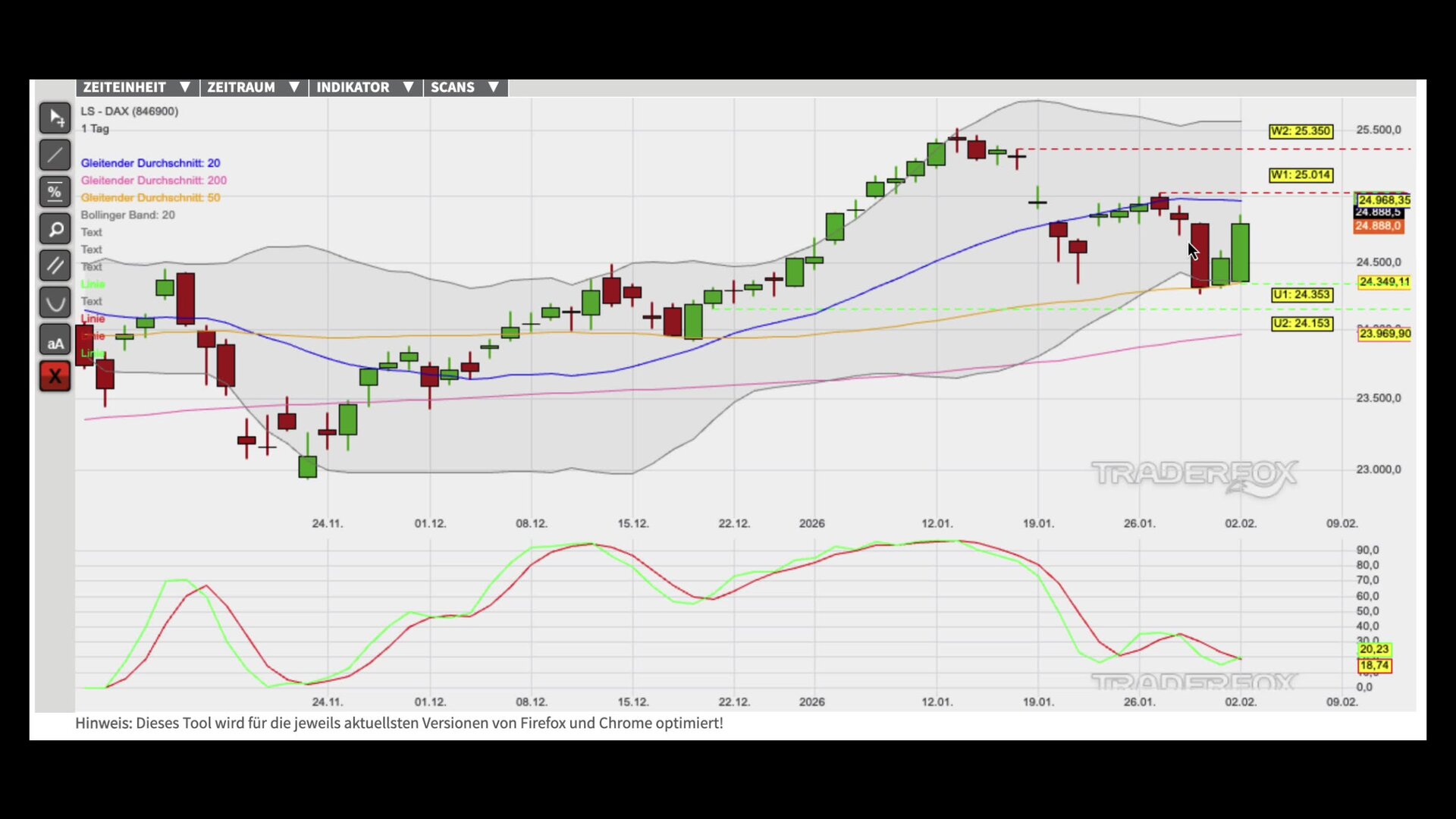Click the red X delete tool
The image size is (1456, 819).
(x=55, y=376)
